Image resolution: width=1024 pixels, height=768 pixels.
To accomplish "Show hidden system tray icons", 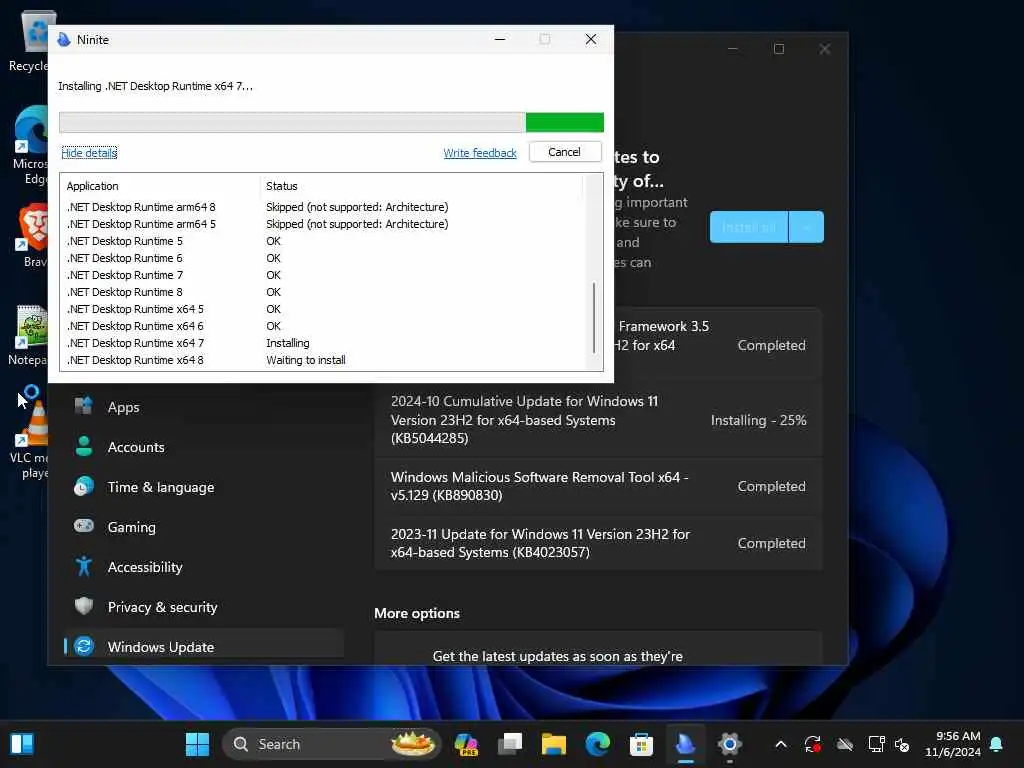I will click(781, 744).
